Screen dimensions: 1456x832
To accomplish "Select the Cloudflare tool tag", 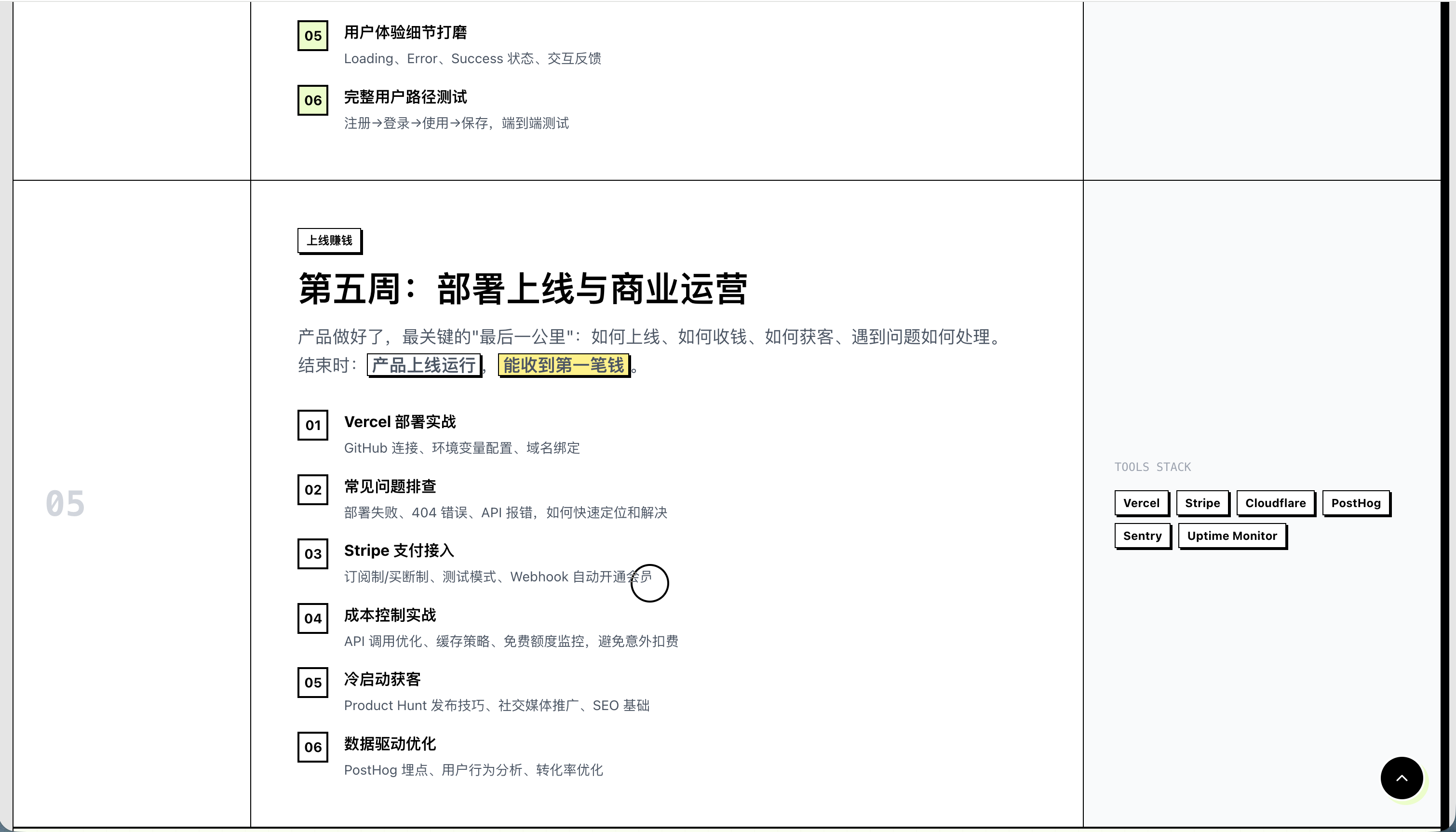I will (x=1275, y=503).
